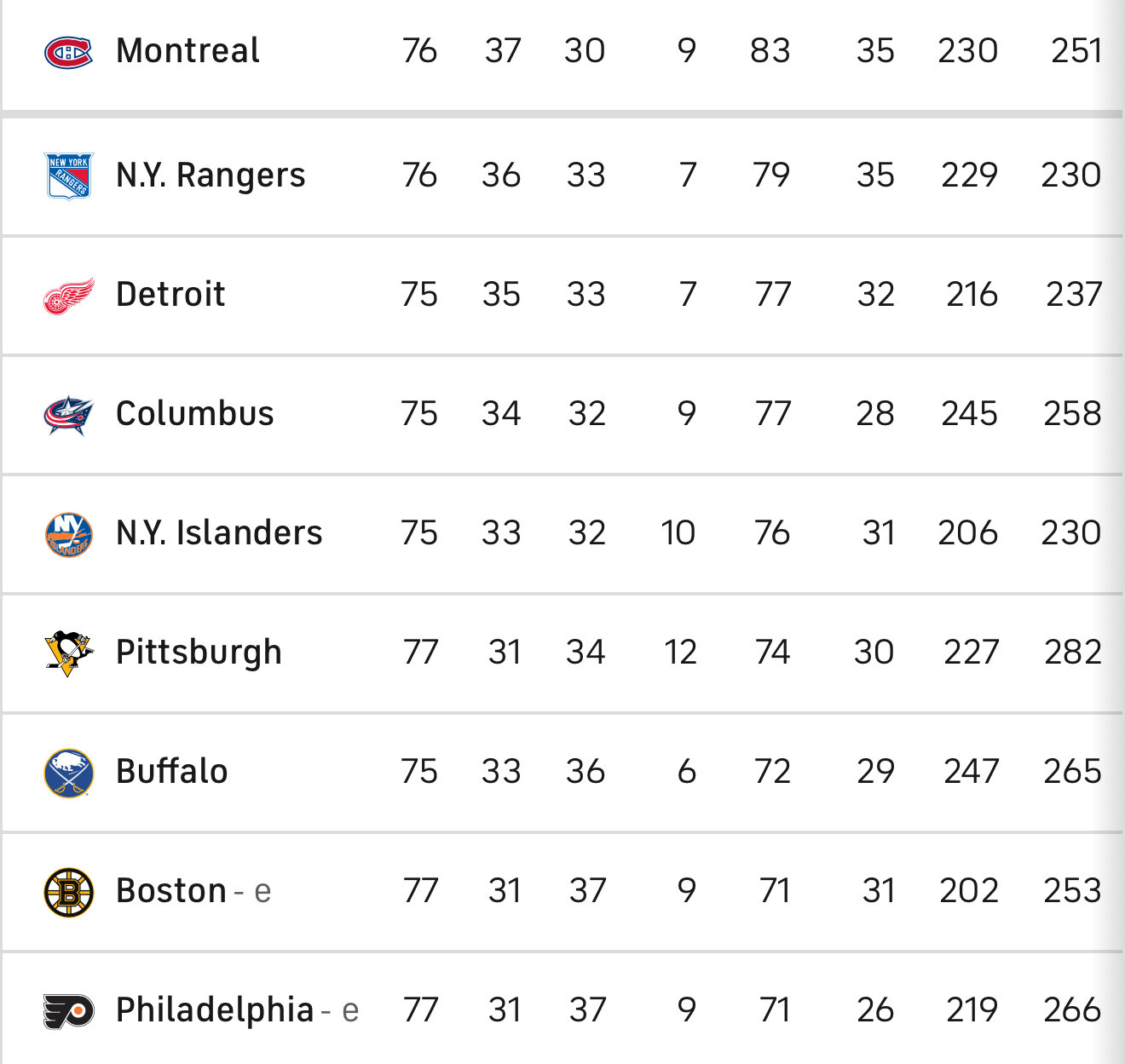Tap the Pittsburgh Penguins logo
The height and width of the screenshot is (1064, 1125).
(x=68, y=653)
